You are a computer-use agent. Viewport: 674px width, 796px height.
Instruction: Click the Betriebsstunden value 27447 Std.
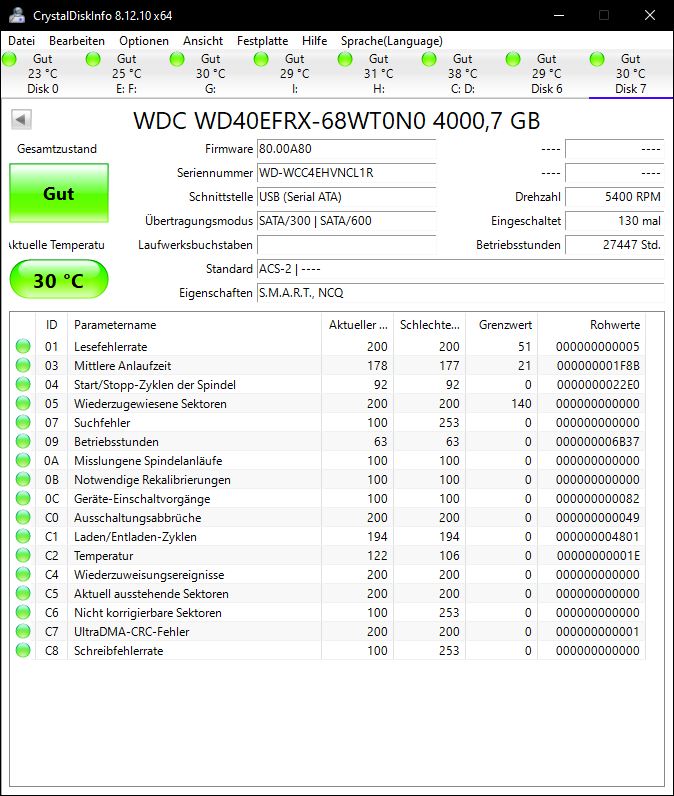pyautogui.click(x=615, y=245)
